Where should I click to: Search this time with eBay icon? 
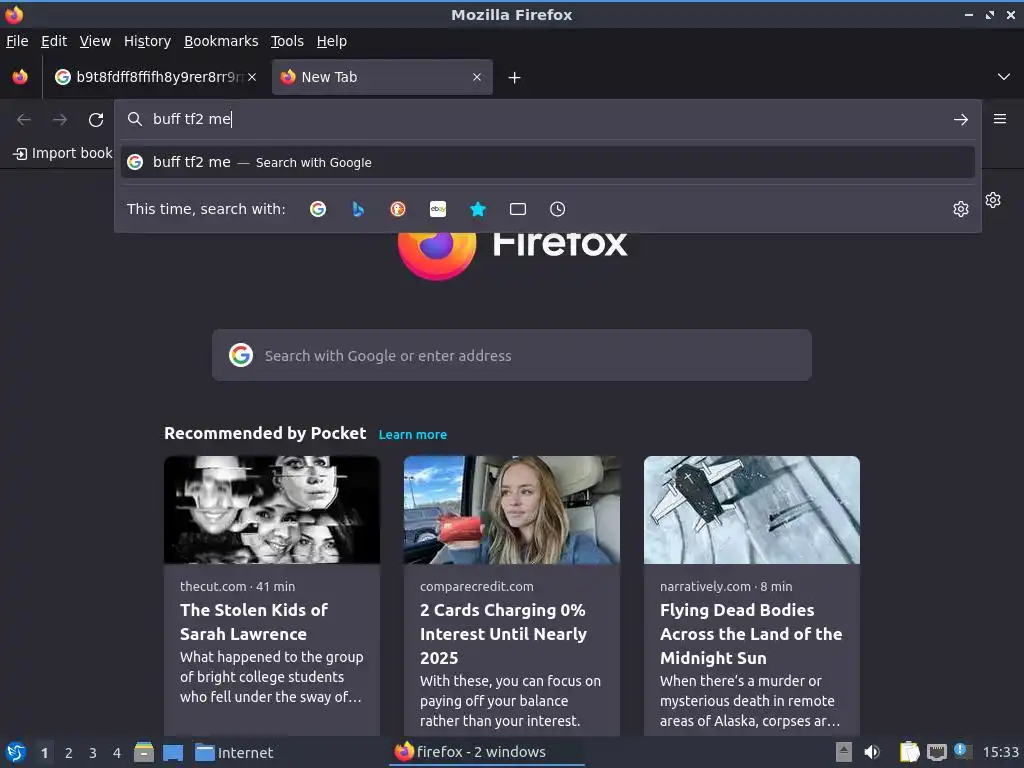(x=438, y=209)
